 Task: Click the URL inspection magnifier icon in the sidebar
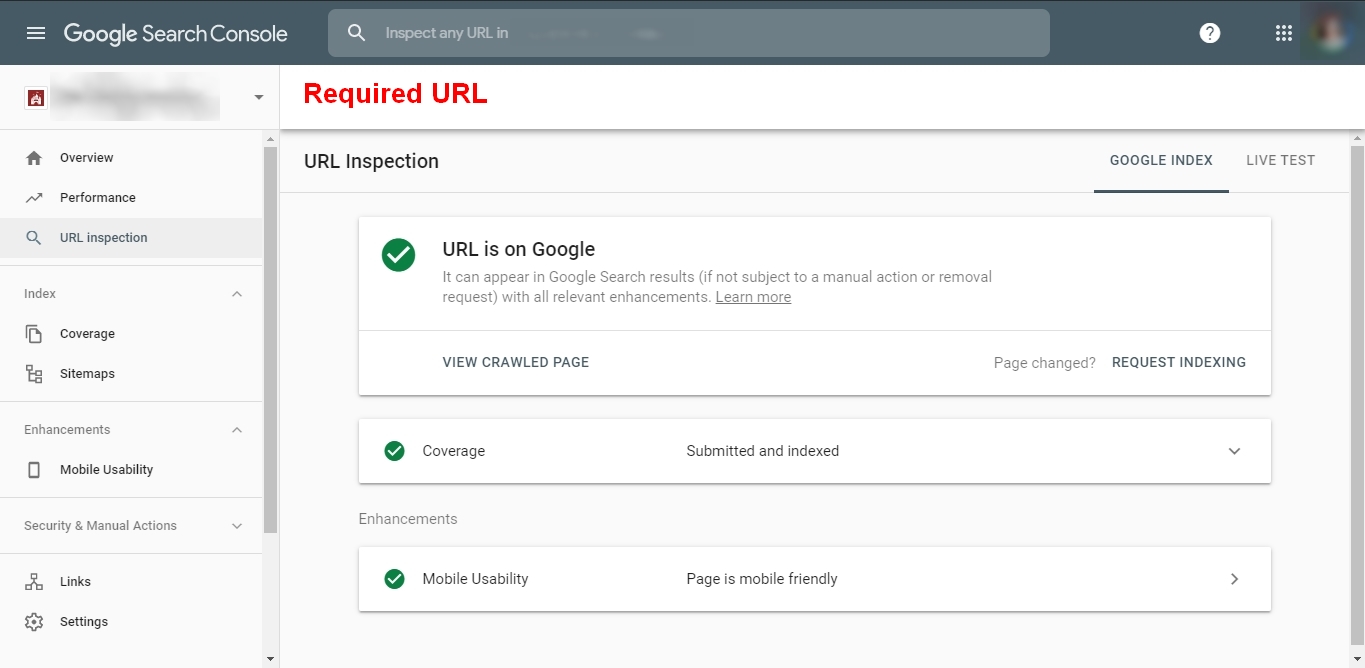(34, 238)
